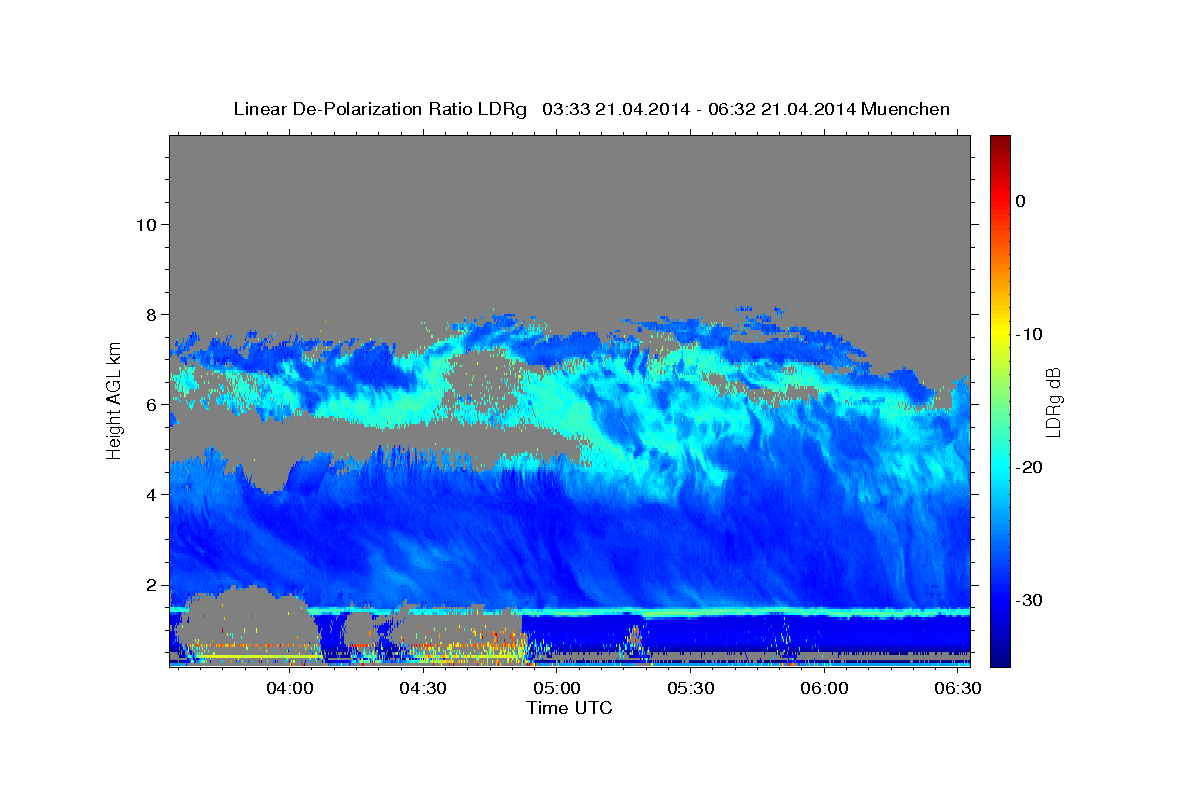
Task: Click the -30 dB colorbar tick label
Action: pos(1030,600)
